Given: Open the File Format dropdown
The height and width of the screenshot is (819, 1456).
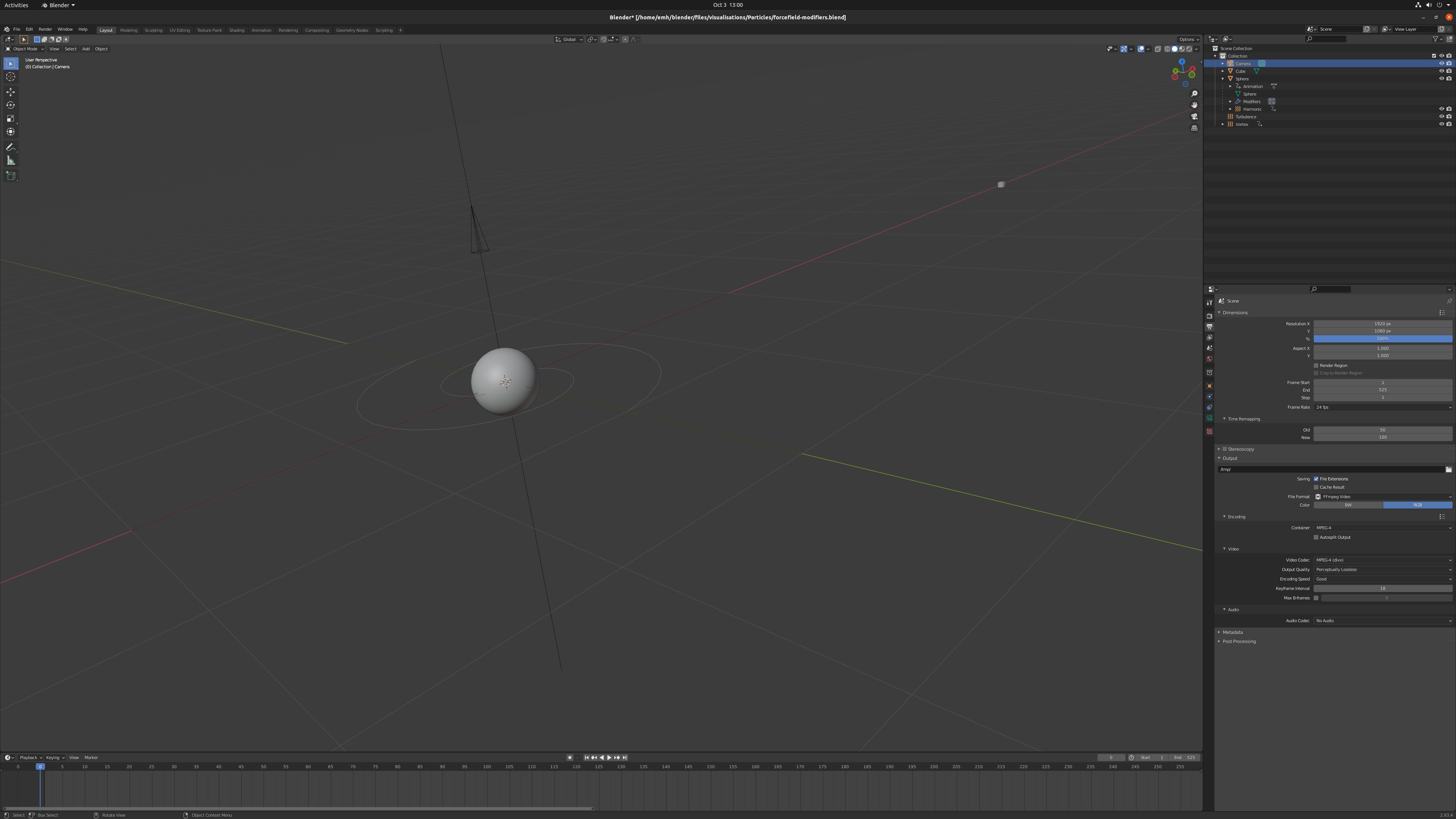Looking at the screenshot, I should point(1382,497).
